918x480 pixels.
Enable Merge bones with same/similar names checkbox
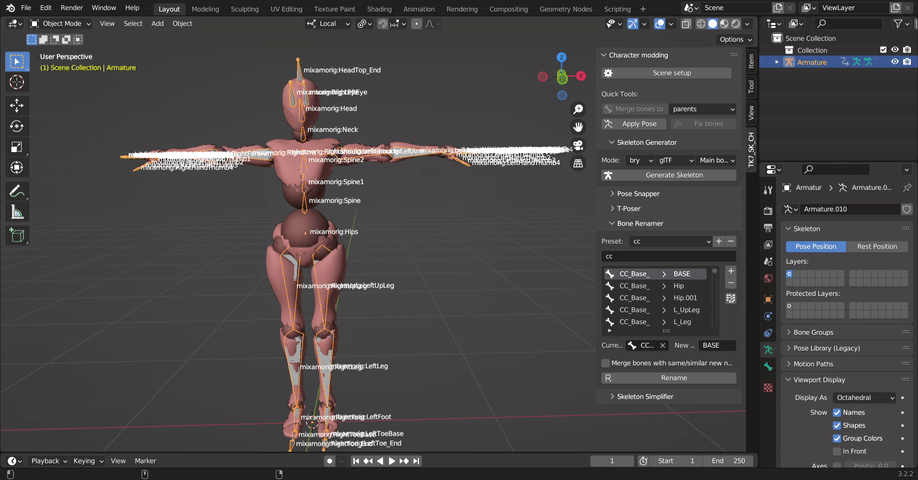tap(606, 363)
